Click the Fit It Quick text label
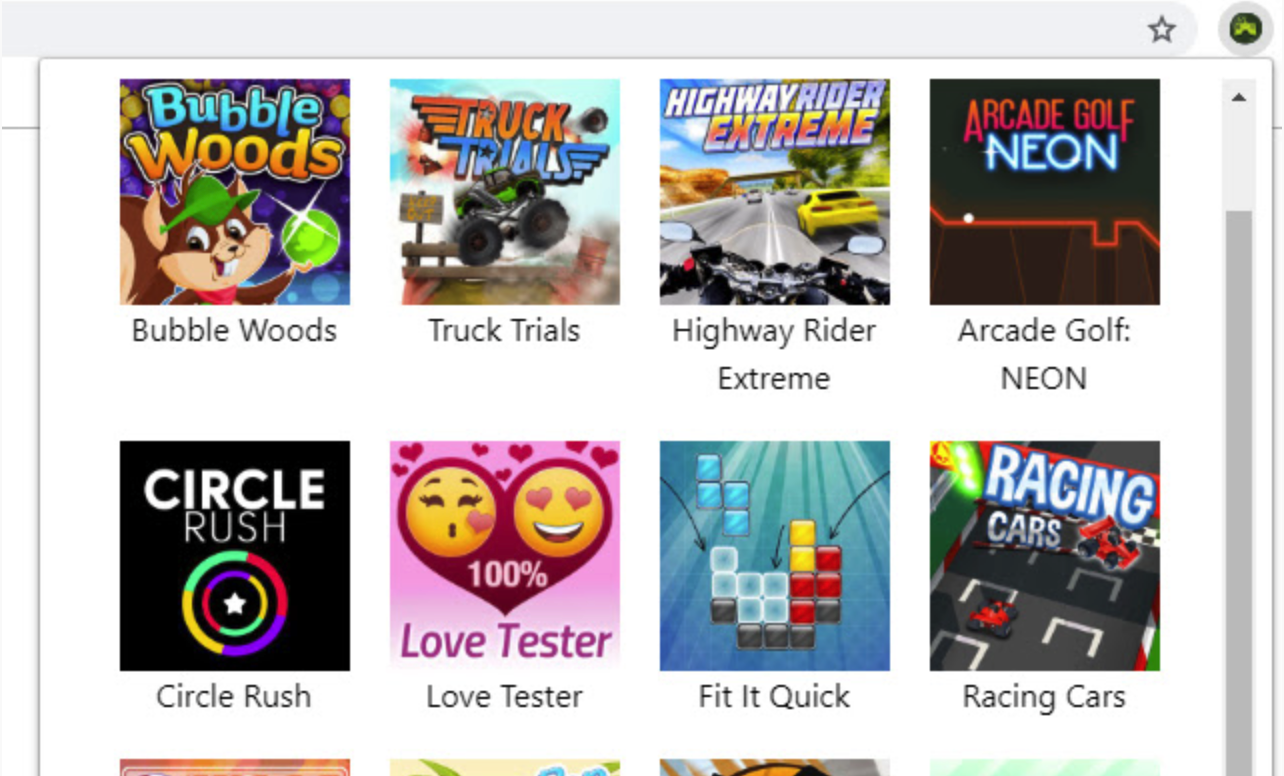 [774, 696]
